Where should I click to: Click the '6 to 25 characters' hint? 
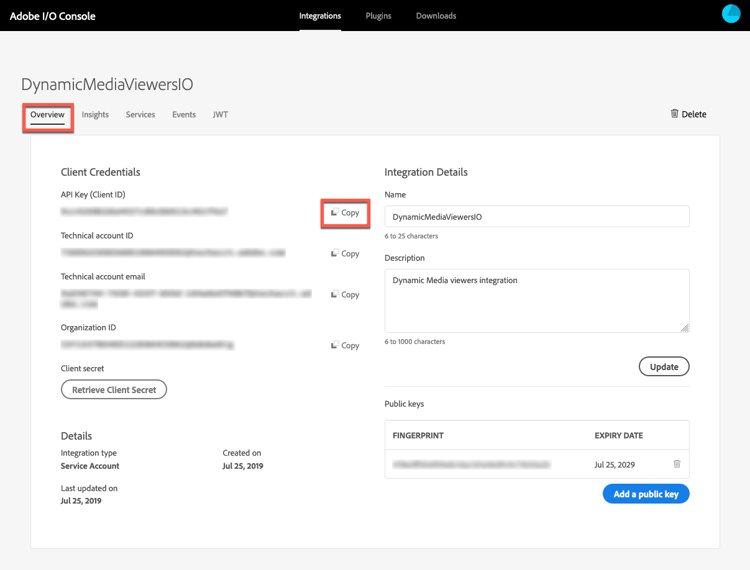tap(411, 236)
